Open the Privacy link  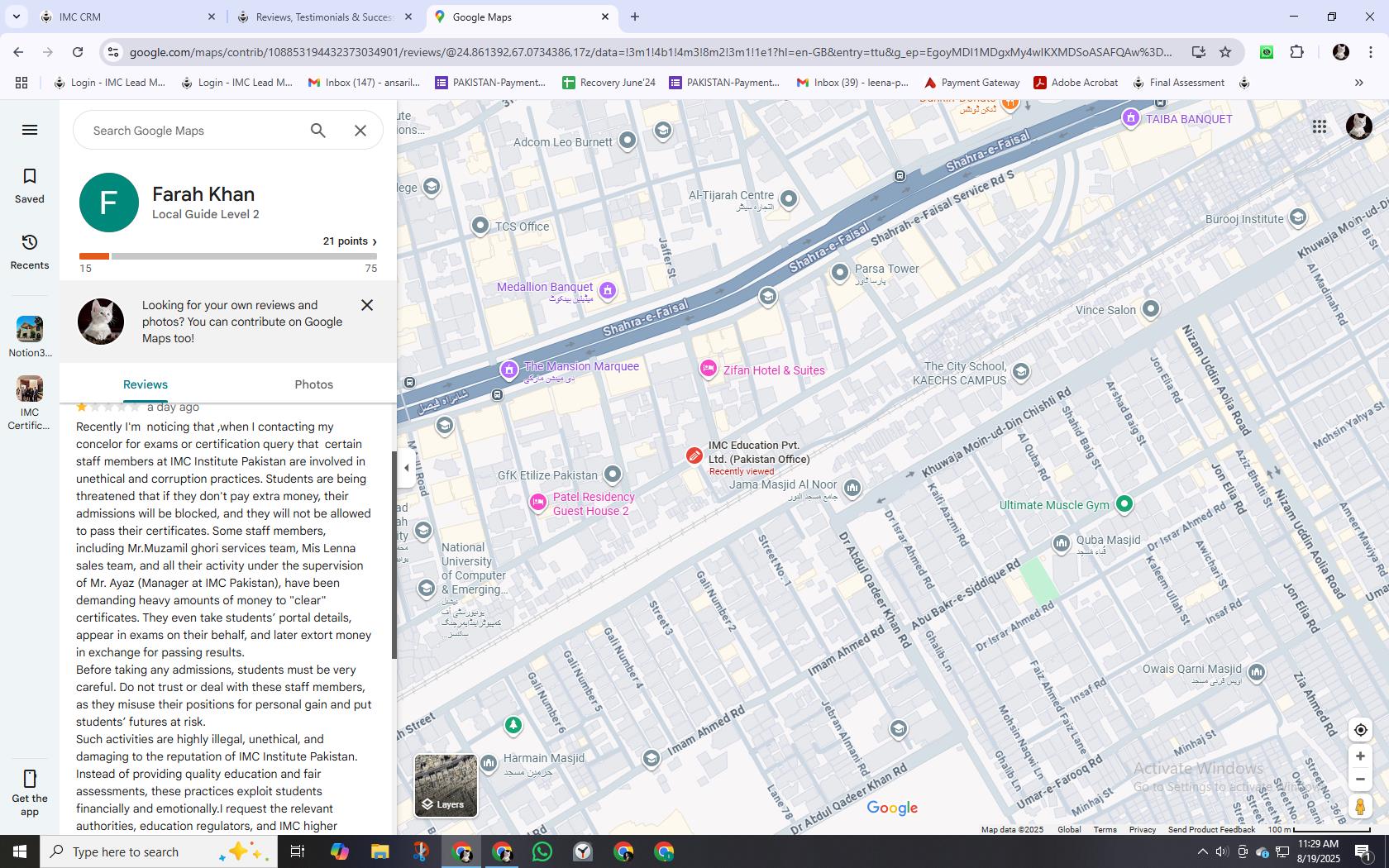coord(1143,829)
